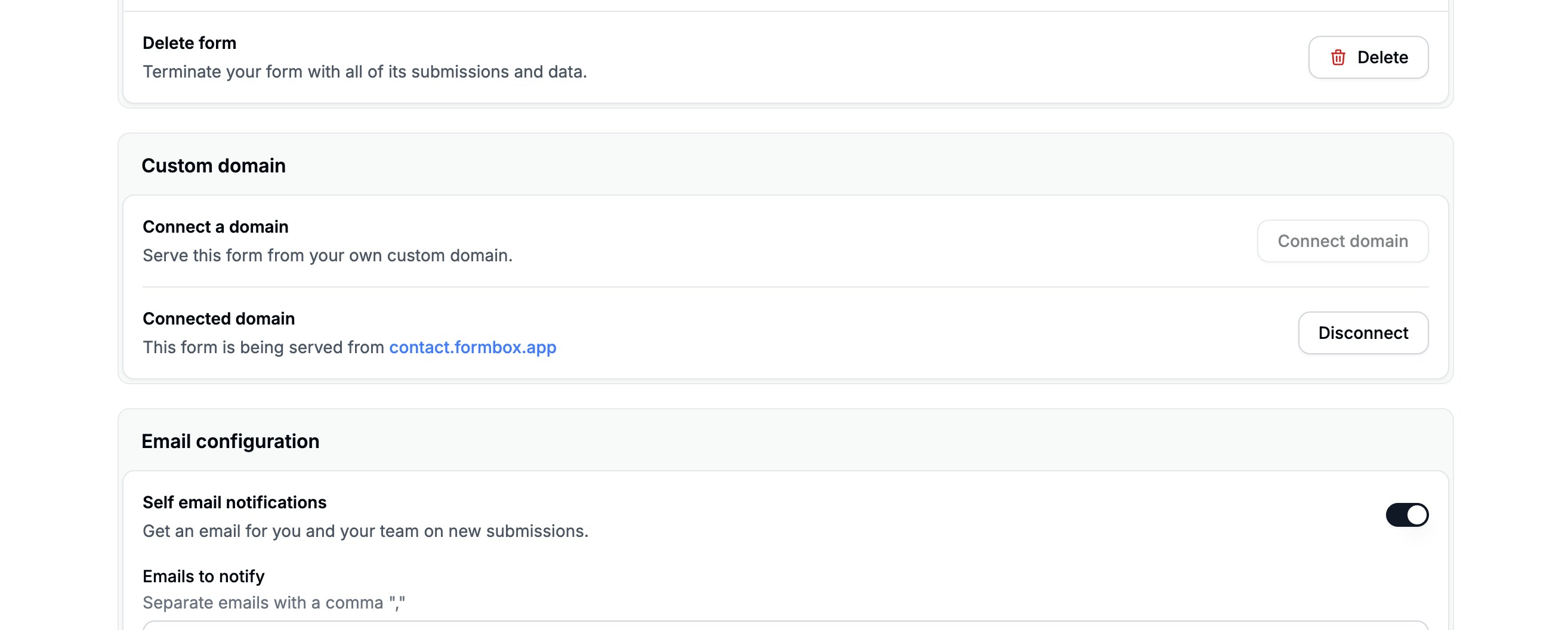Screen dimensions: 1568x630
Task: Select the Custom domain section heading
Action: coord(214,166)
